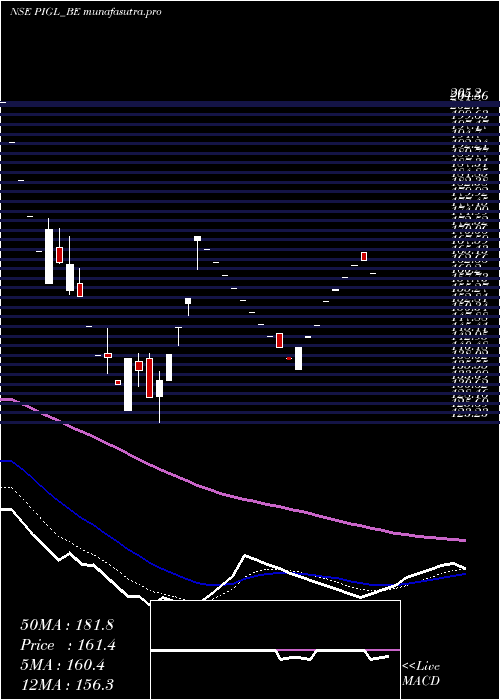
Task: Click the NSE PIGL_BE munafasutra.pro title
Action: point(85,12)
